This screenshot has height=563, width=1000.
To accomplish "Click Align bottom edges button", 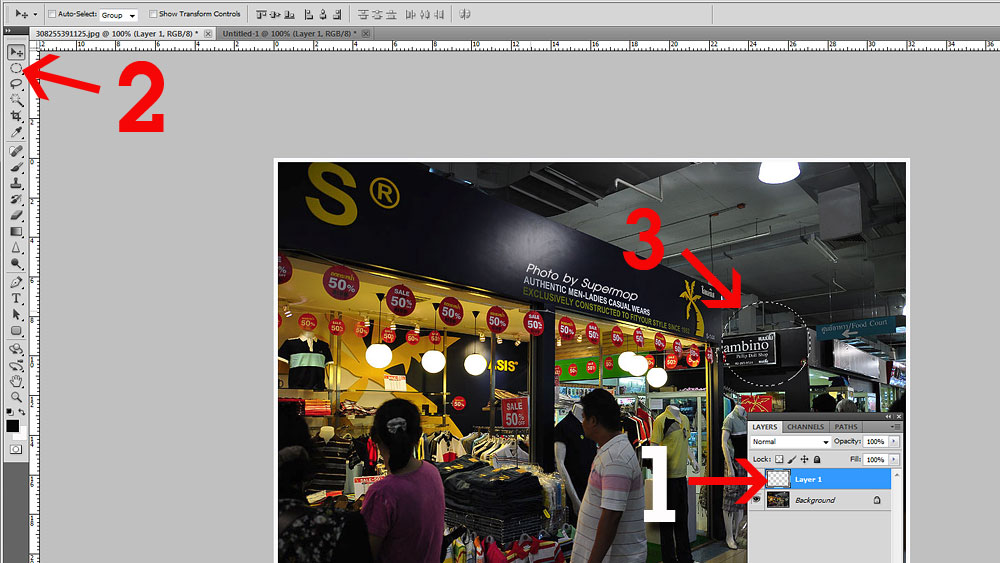I will point(290,14).
